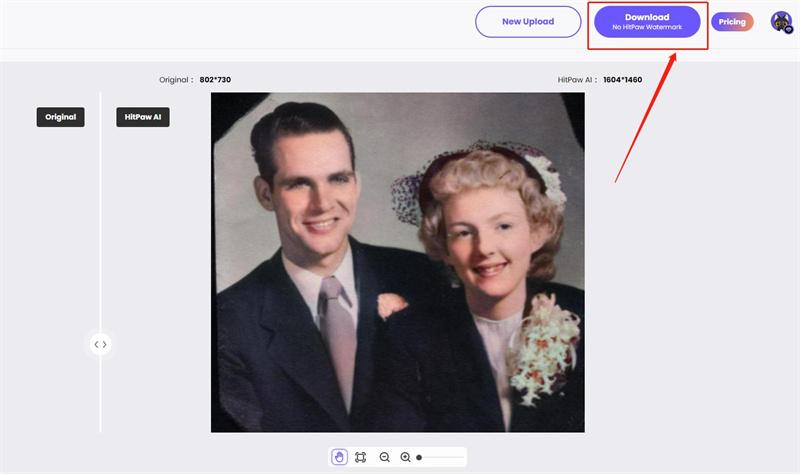800x474 pixels.
Task: Click the zoom slider knob
Action: (x=419, y=457)
